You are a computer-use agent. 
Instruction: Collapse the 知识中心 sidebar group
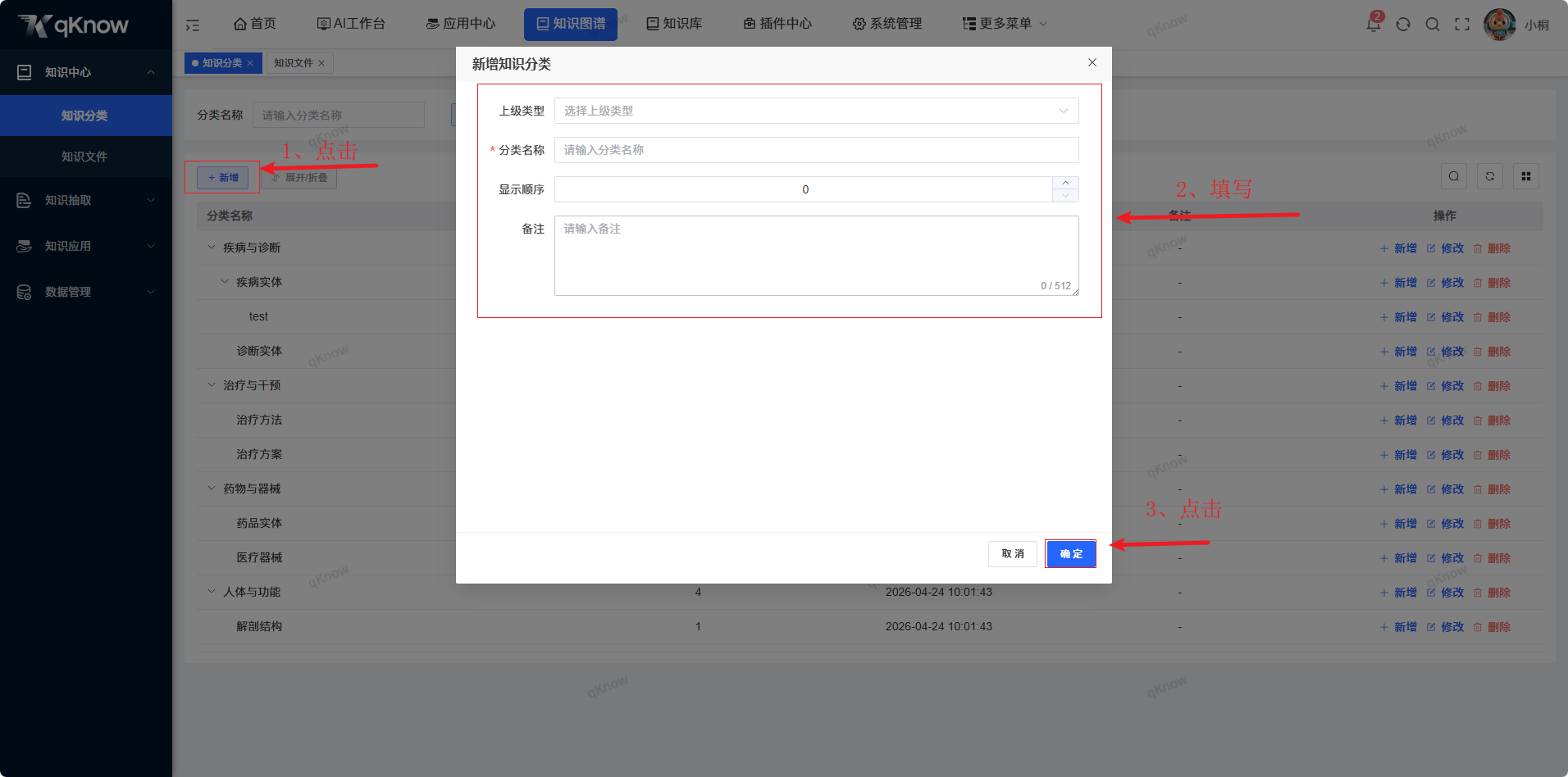point(86,72)
